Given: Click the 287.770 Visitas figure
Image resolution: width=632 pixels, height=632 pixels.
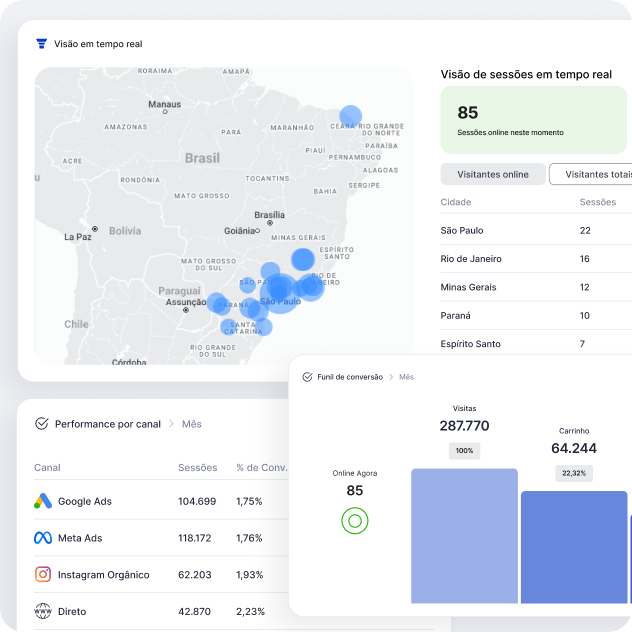Looking at the screenshot, I should click(x=464, y=426).
